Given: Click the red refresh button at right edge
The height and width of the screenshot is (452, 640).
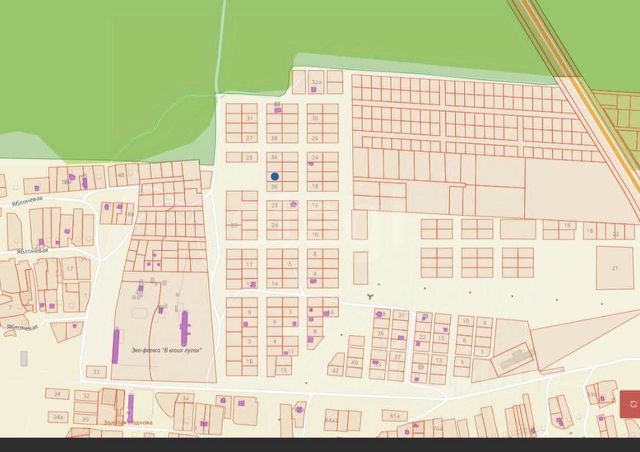Looking at the screenshot, I should (x=631, y=404).
